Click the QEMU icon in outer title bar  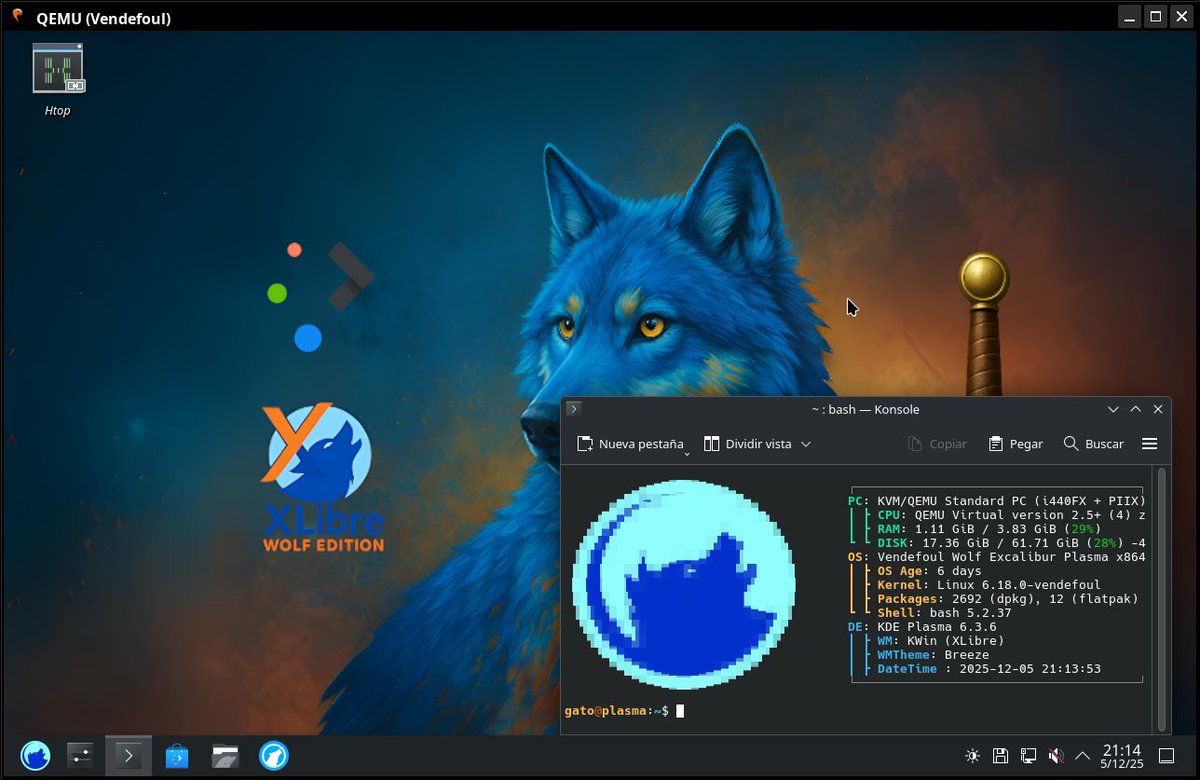tap(16, 16)
